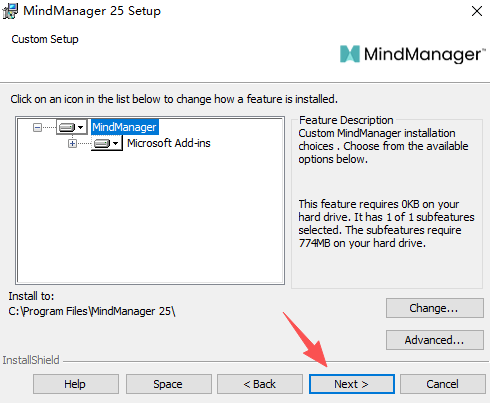Click the installer icon in the title bar
Viewport: 490px width, 403px height.
point(10,11)
